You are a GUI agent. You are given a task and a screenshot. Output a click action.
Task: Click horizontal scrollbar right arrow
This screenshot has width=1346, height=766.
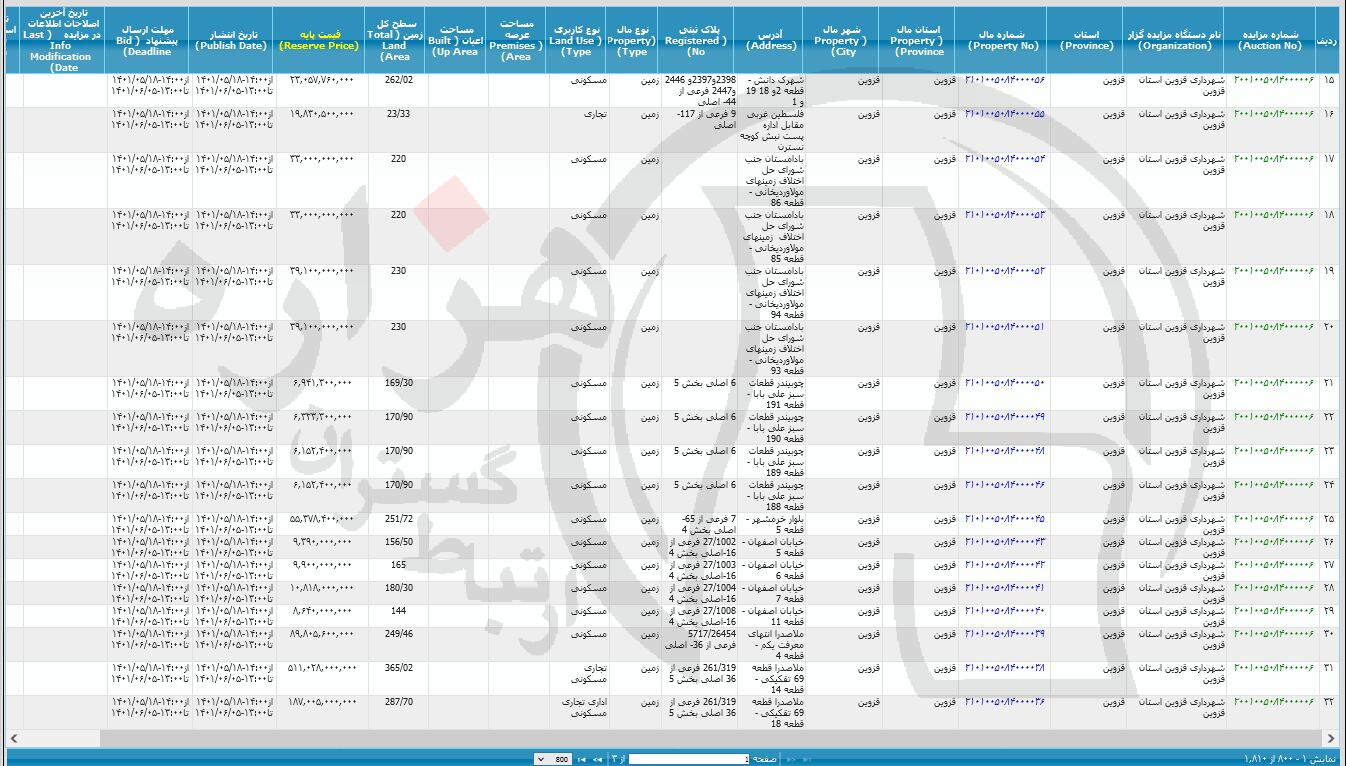pyautogui.click(x=1330, y=738)
